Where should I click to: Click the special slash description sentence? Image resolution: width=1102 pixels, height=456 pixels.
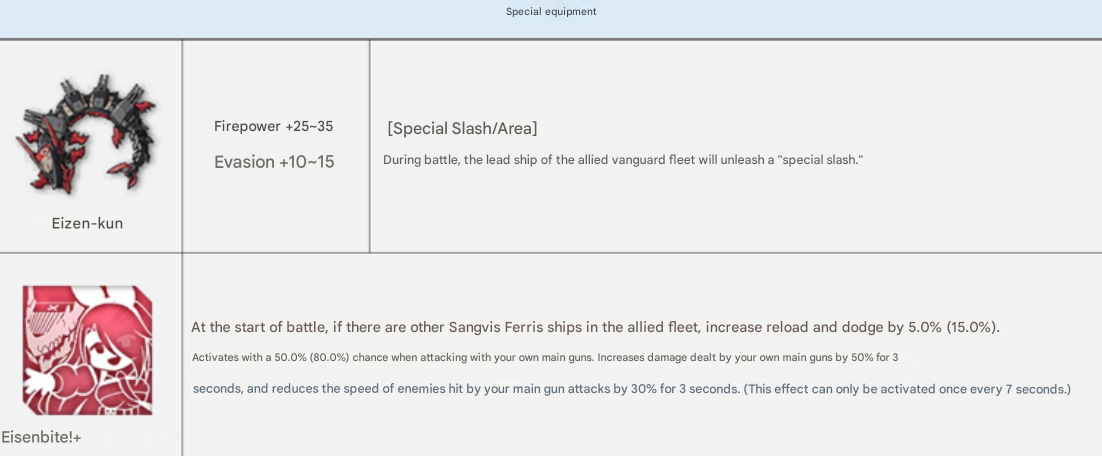point(623,160)
